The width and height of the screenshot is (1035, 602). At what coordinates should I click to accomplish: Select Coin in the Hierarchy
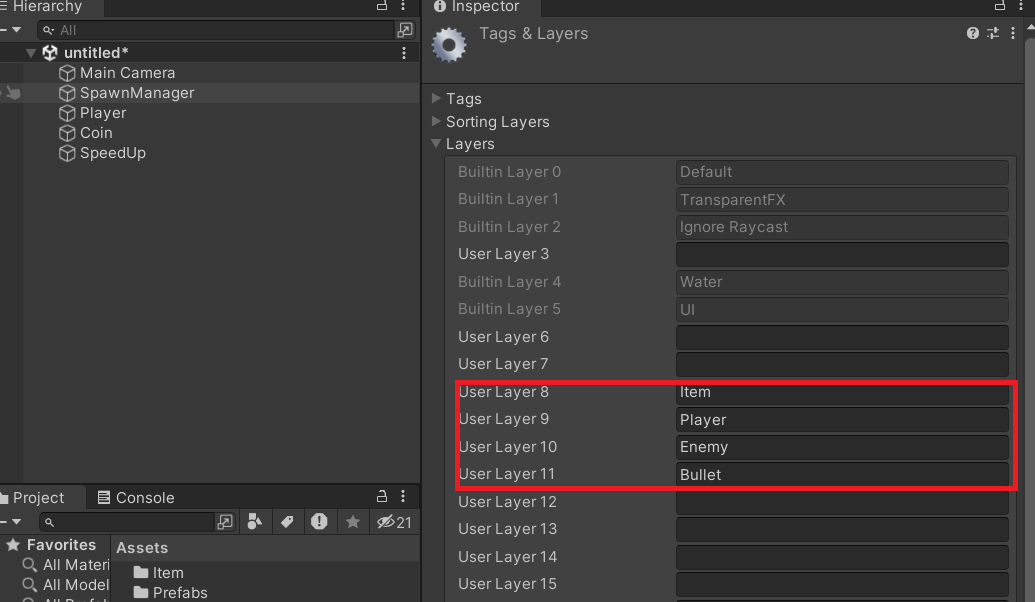[x=96, y=133]
